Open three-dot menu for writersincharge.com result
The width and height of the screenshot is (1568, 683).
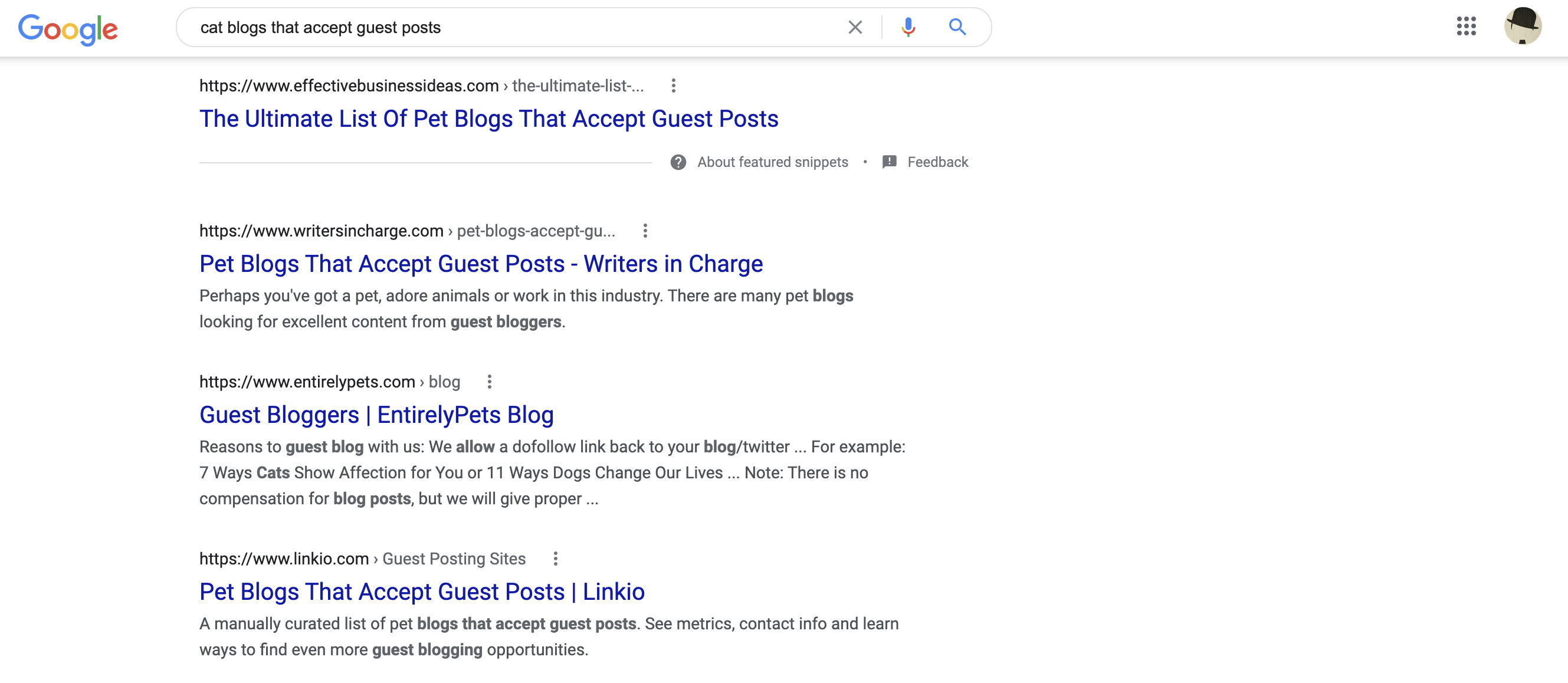tap(645, 231)
